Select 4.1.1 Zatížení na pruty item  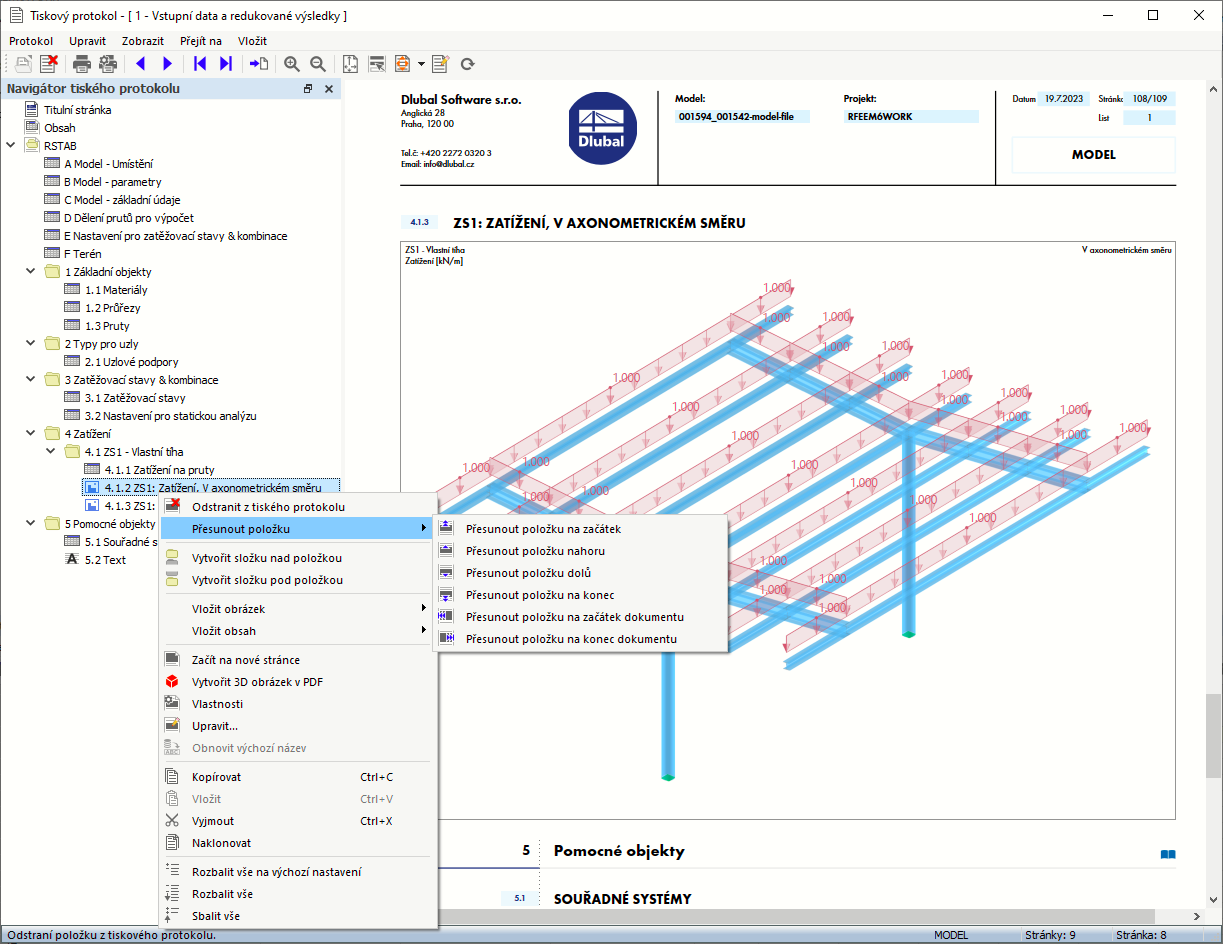(x=159, y=470)
